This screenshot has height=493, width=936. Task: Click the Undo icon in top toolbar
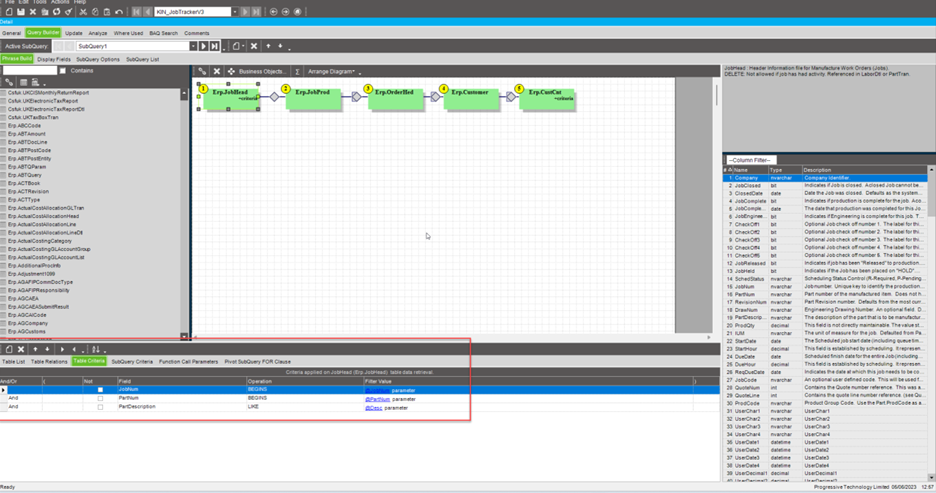(119, 12)
